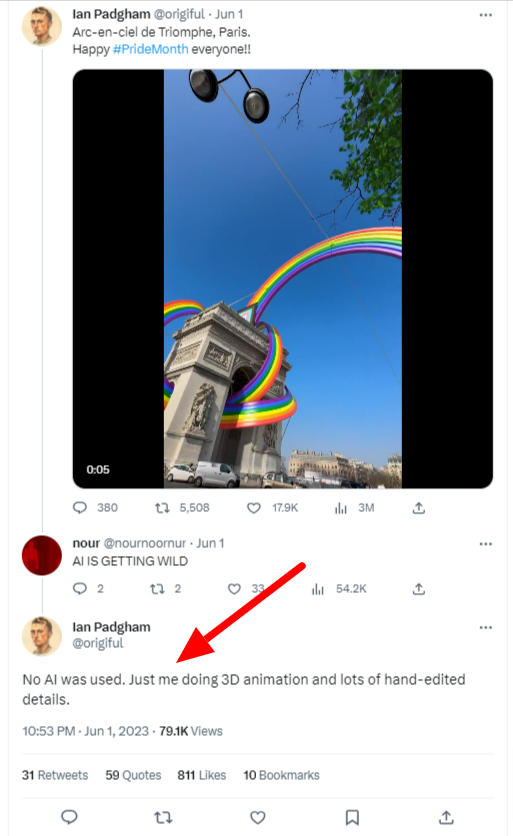Open Ian Padgham's avatar on the first tweet

click(42, 26)
